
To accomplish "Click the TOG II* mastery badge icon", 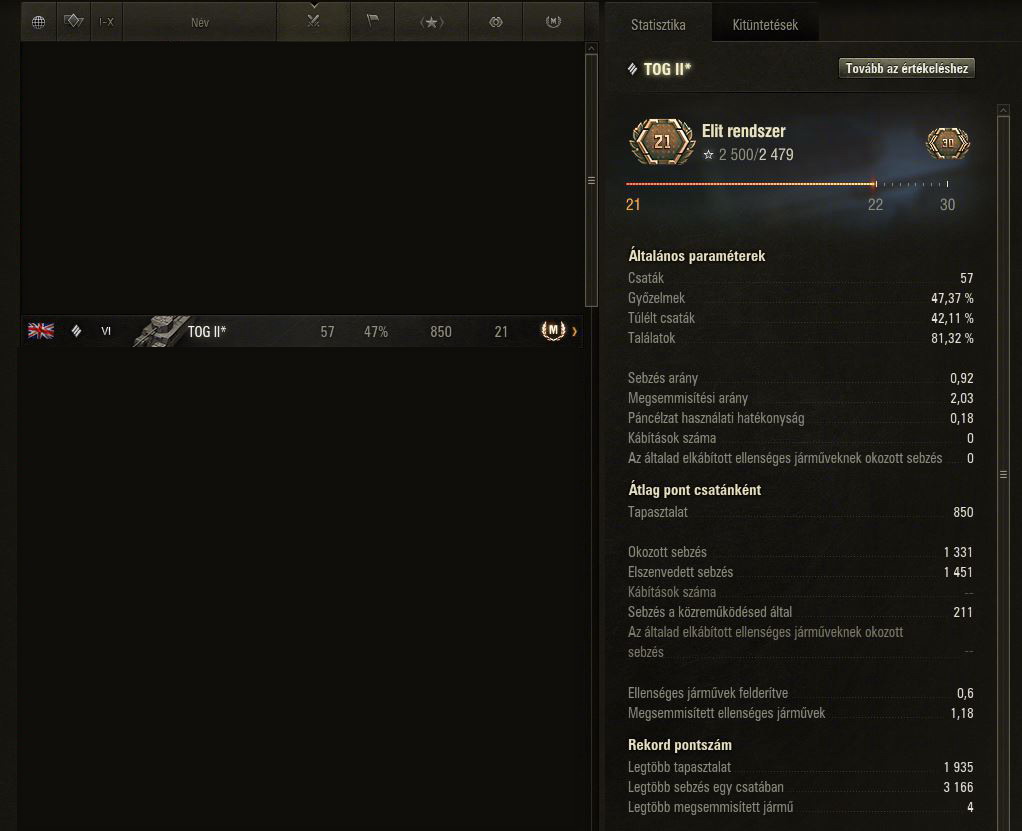I will coord(553,330).
